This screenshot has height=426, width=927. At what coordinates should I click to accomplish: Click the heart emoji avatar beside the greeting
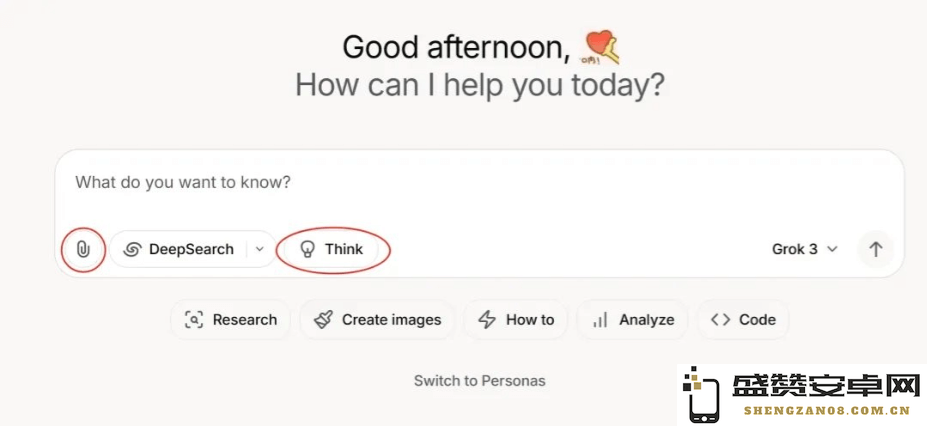pyautogui.click(x=601, y=47)
